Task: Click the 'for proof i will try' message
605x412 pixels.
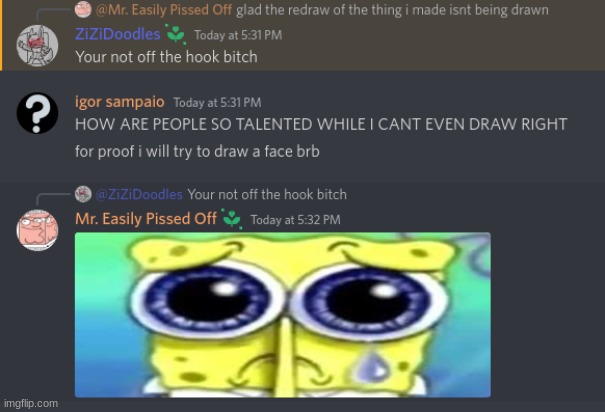Action: (197, 151)
